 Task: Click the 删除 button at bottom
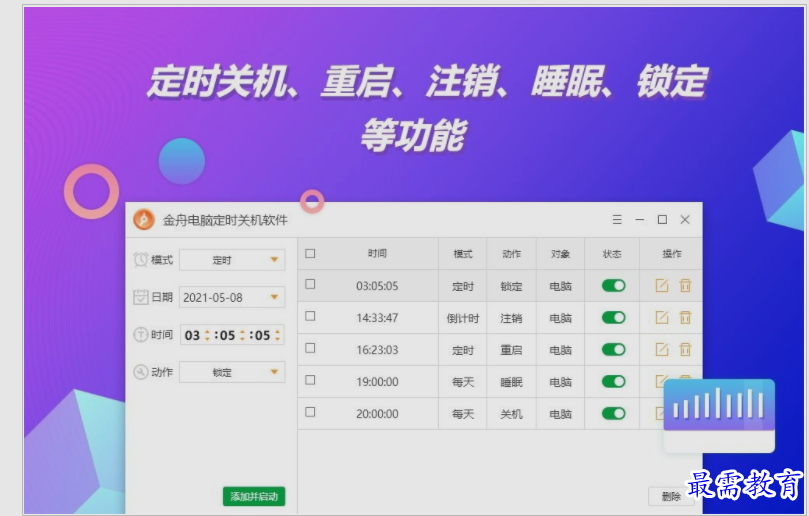click(x=671, y=496)
